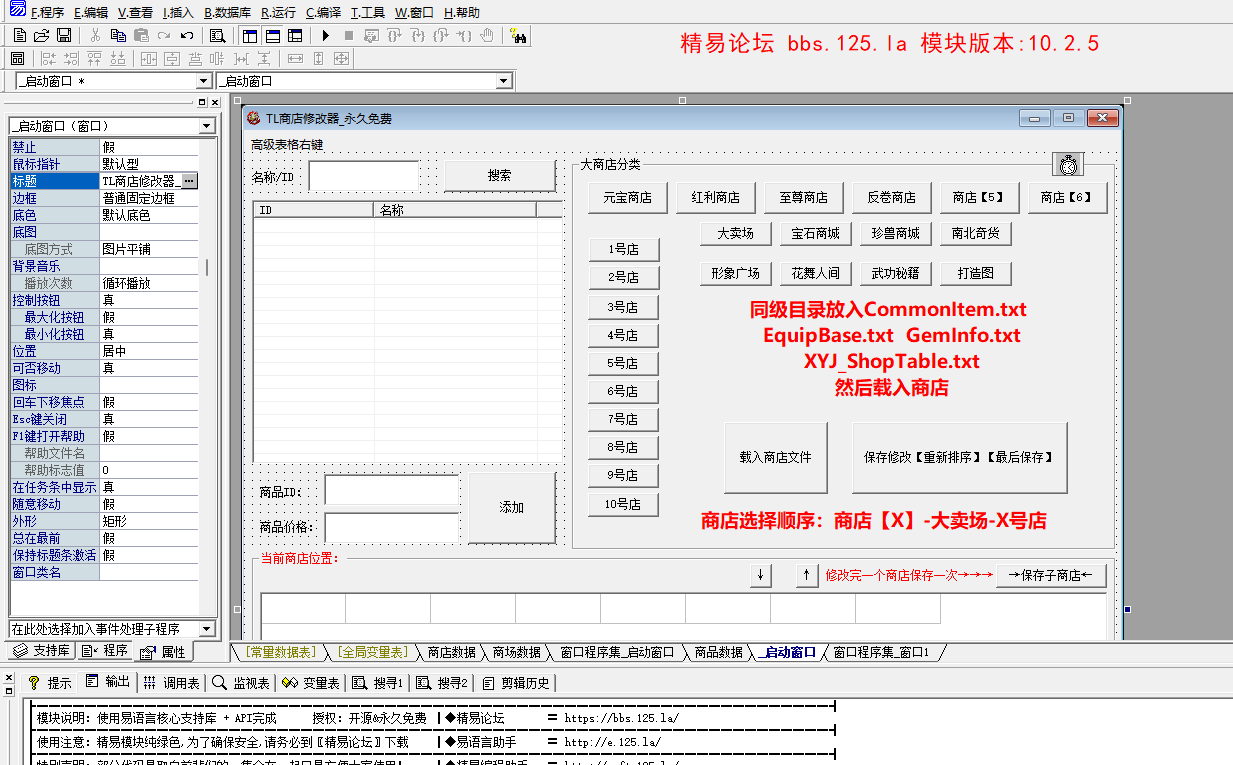Click the timer component icon on form
This screenshot has height=765, width=1233.
click(1069, 164)
